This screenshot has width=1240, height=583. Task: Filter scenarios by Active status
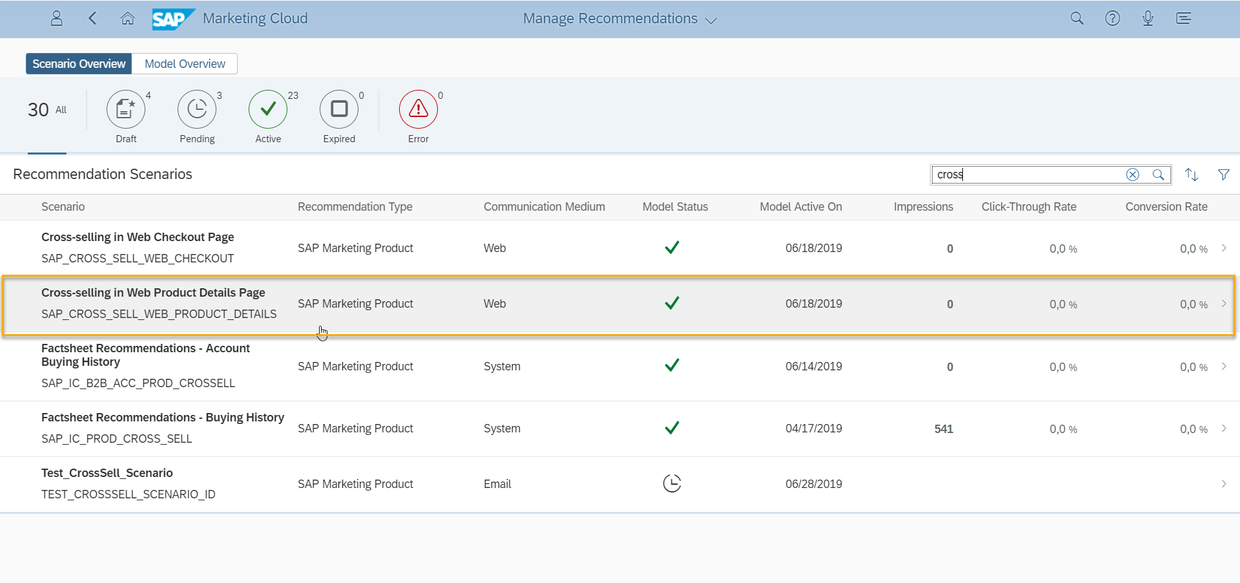tap(268, 110)
